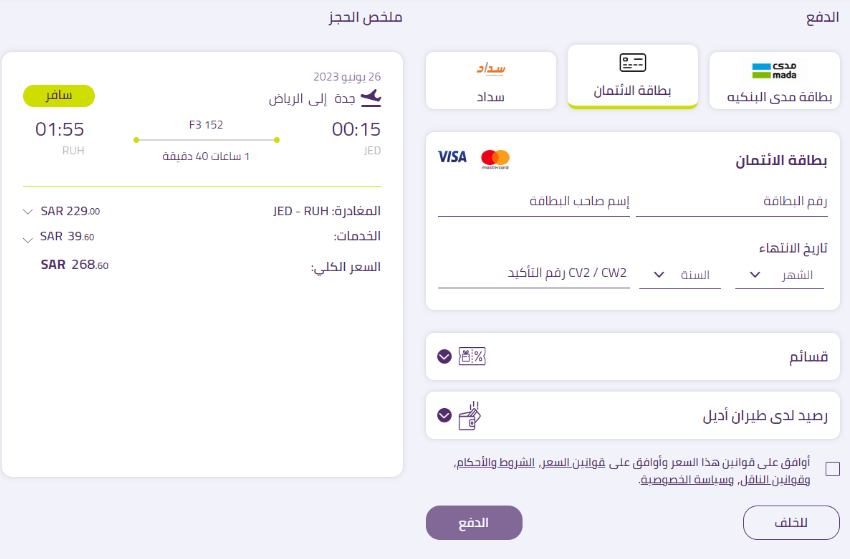Viewport: 850px width, 559px height.
Task: Click the back (للخلف) button
Action: click(x=791, y=523)
